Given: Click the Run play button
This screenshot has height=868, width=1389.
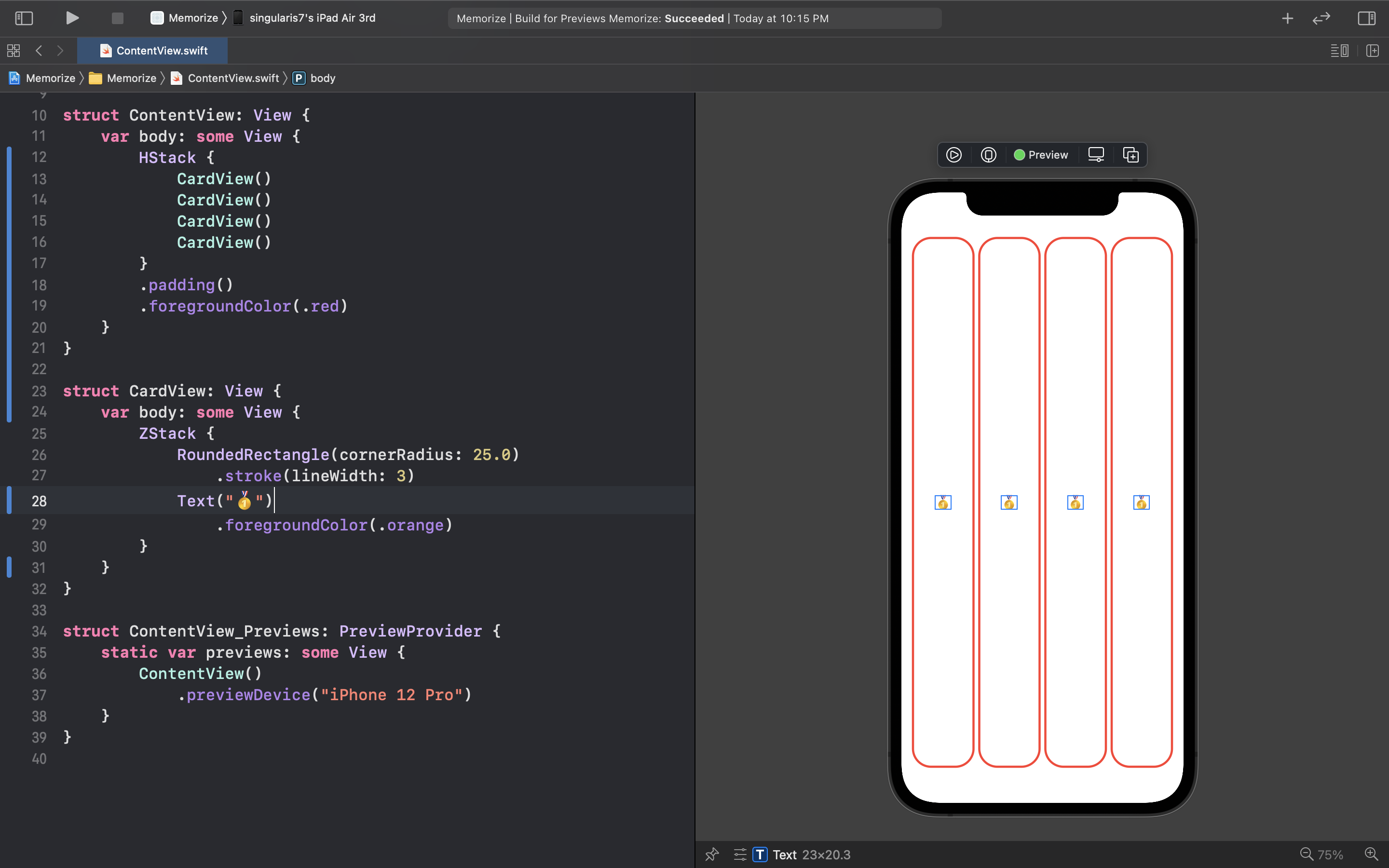Looking at the screenshot, I should (72, 18).
